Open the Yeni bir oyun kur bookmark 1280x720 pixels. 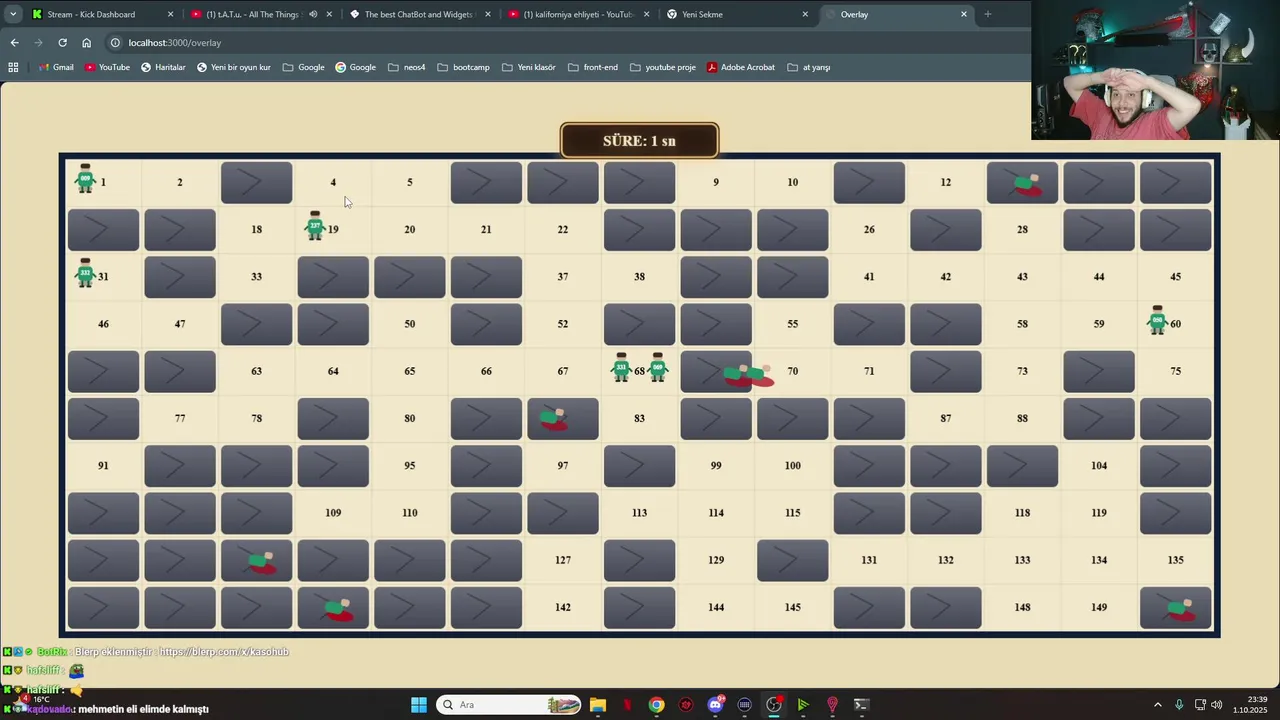[234, 67]
